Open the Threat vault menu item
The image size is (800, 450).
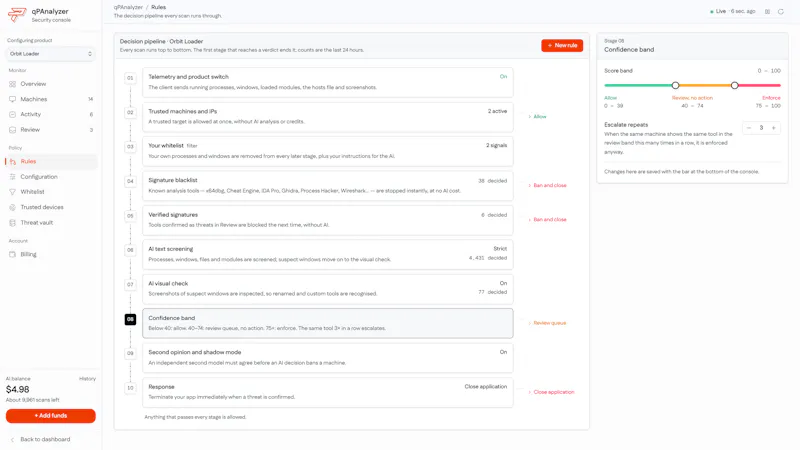51,222
